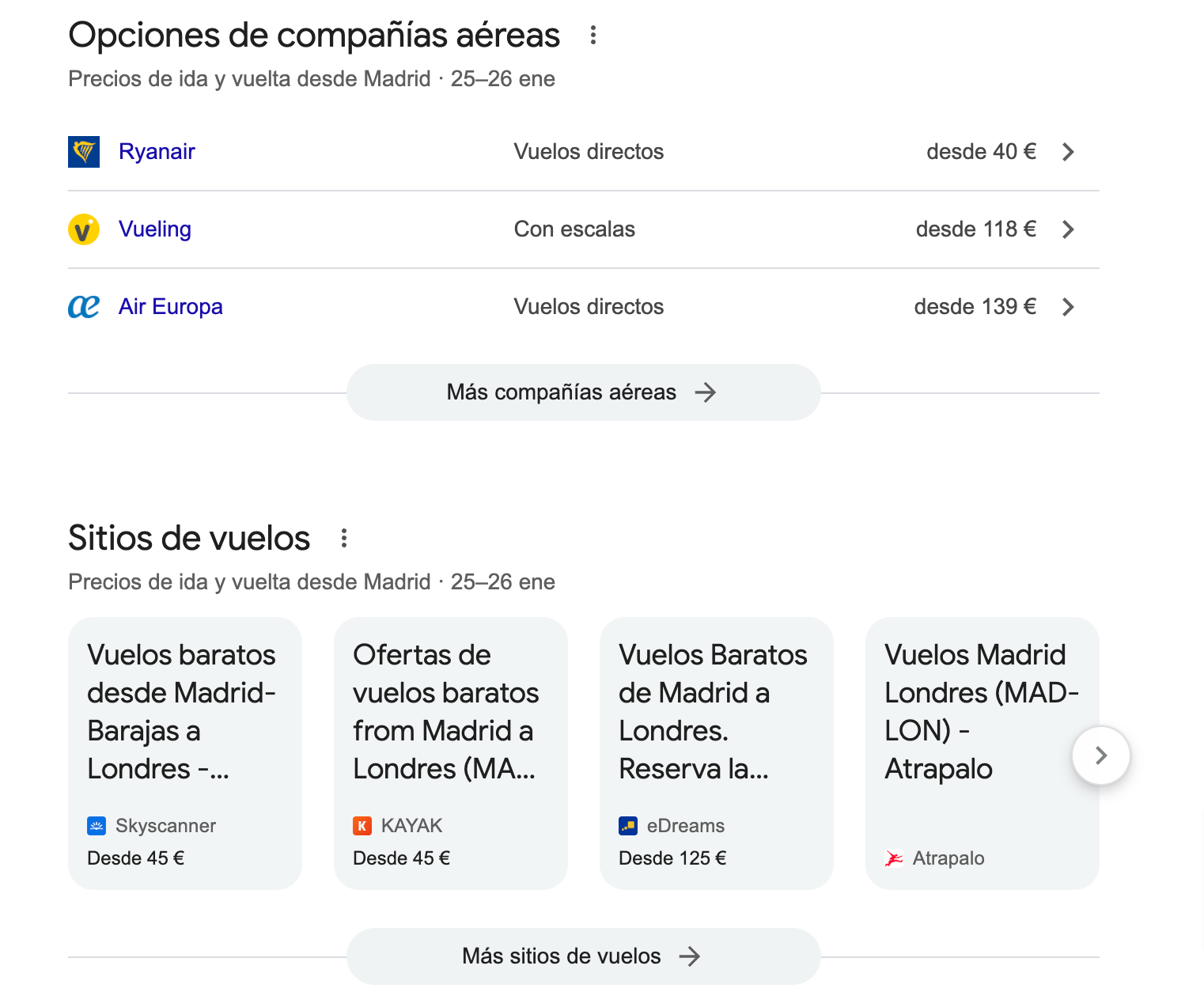This screenshot has height=992, width=1204.
Task: Click Vuelos directos text in Ryanair row
Action: (589, 152)
